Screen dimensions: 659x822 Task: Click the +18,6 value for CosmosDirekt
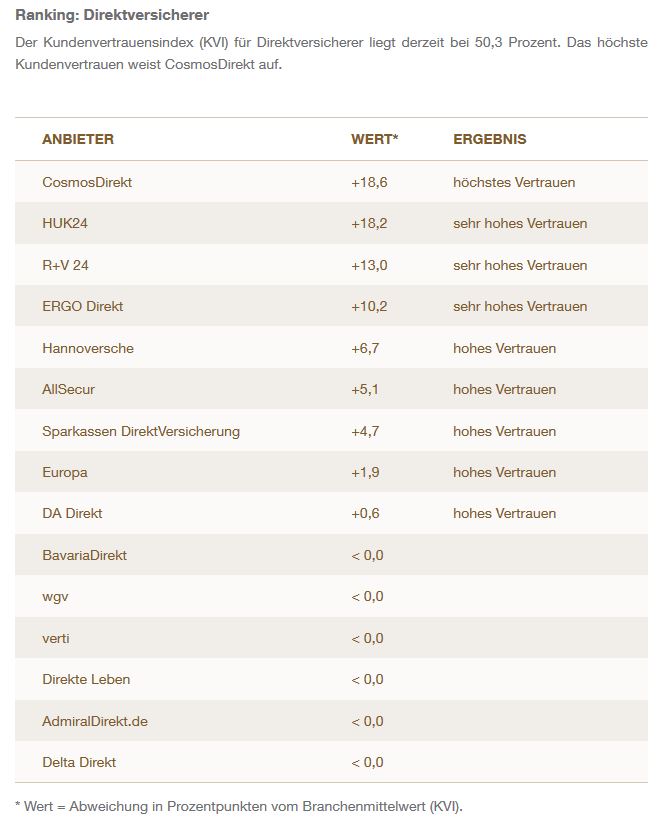[369, 182]
